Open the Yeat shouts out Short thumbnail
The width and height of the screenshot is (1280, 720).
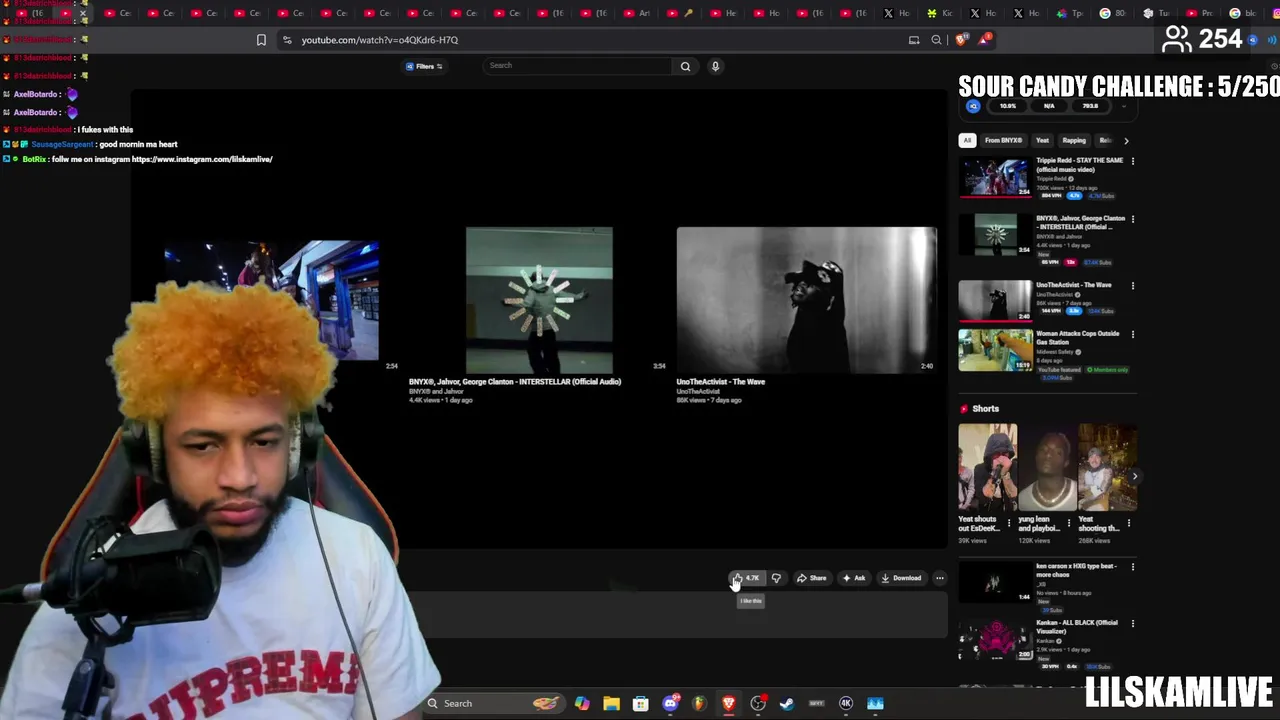(x=987, y=467)
